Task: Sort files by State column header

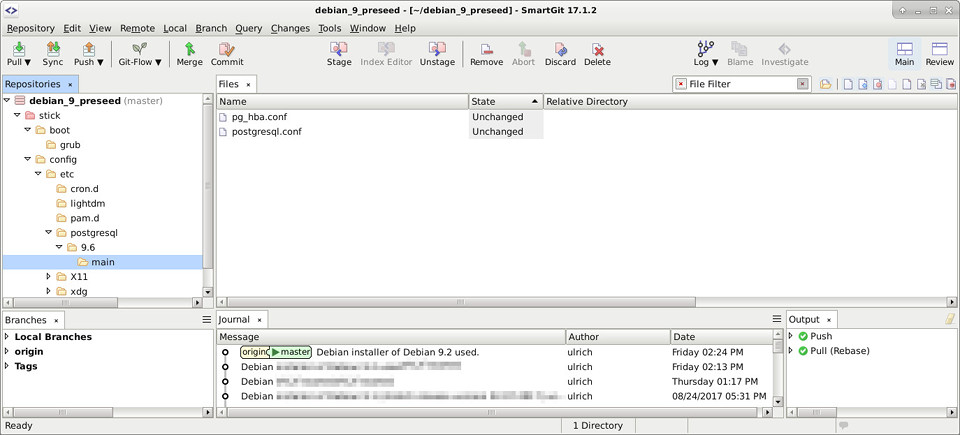Action: (505, 101)
